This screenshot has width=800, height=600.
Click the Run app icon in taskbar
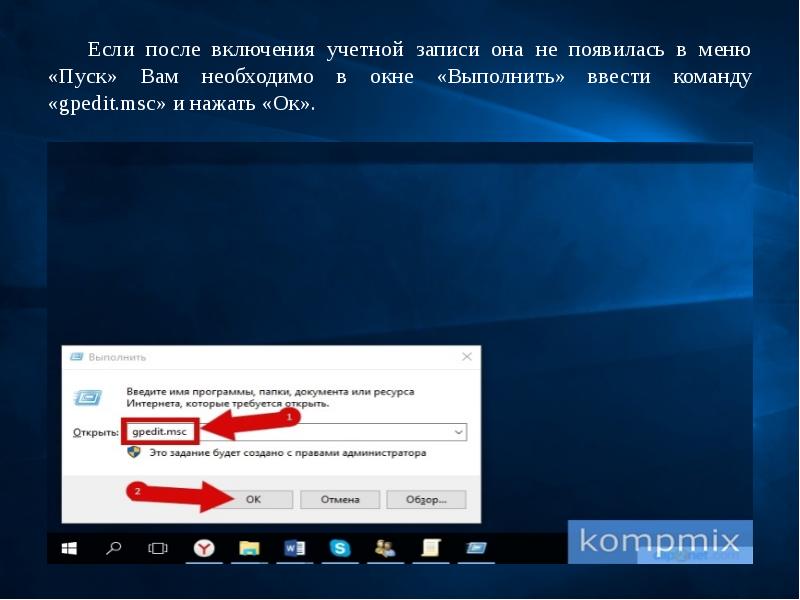tap(476, 548)
